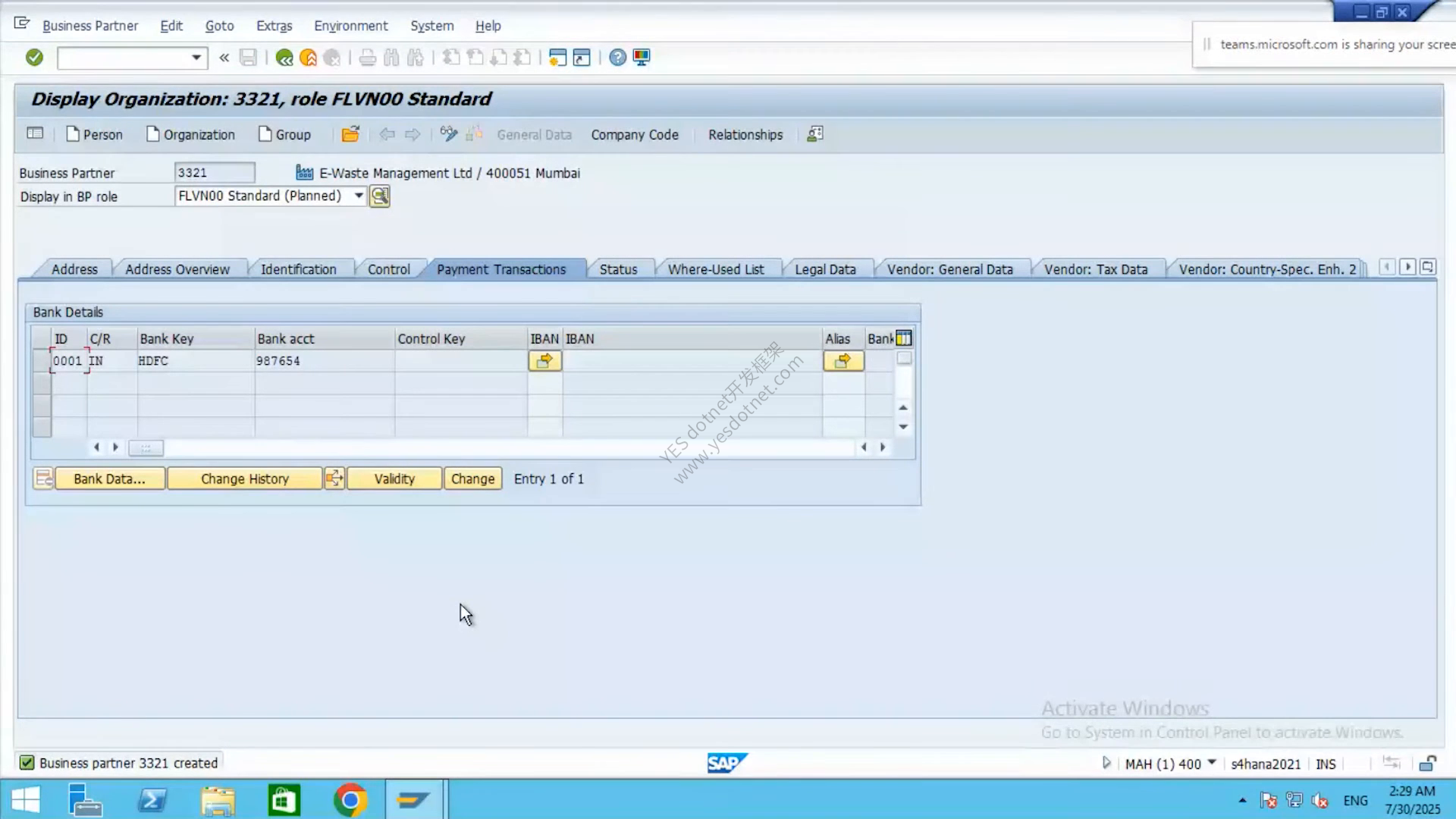Open table column settings icon in Bank Details

(x=904, y=338)
